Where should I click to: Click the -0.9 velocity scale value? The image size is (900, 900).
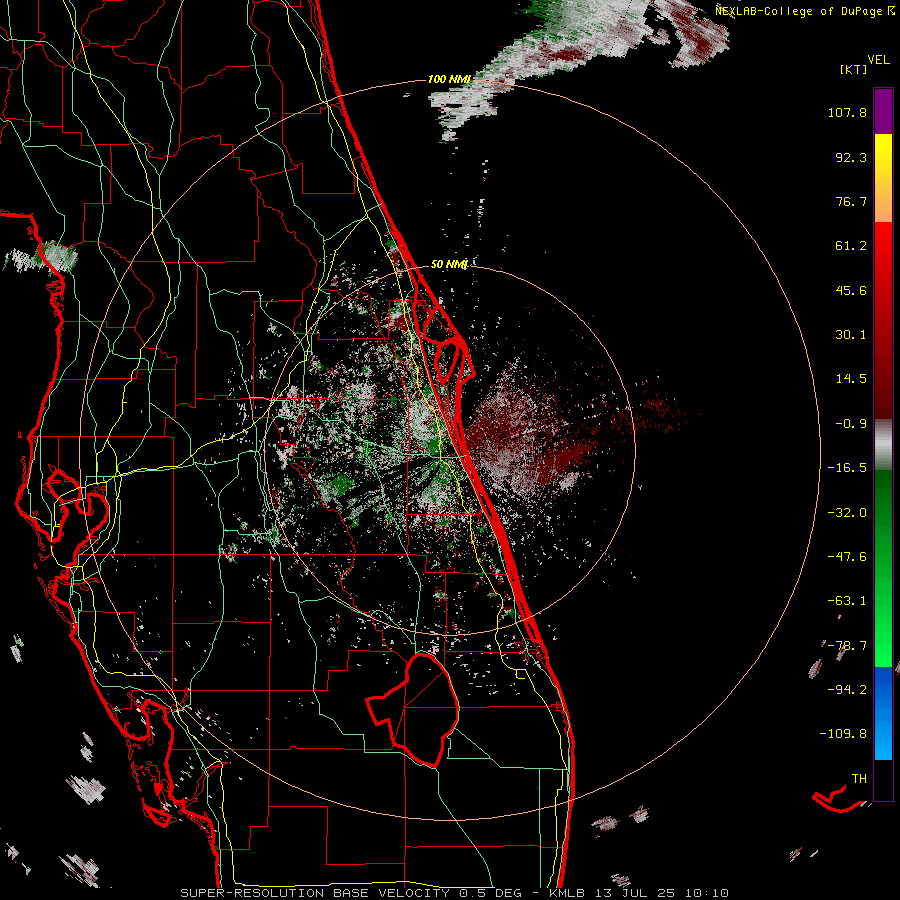[851, 424]
